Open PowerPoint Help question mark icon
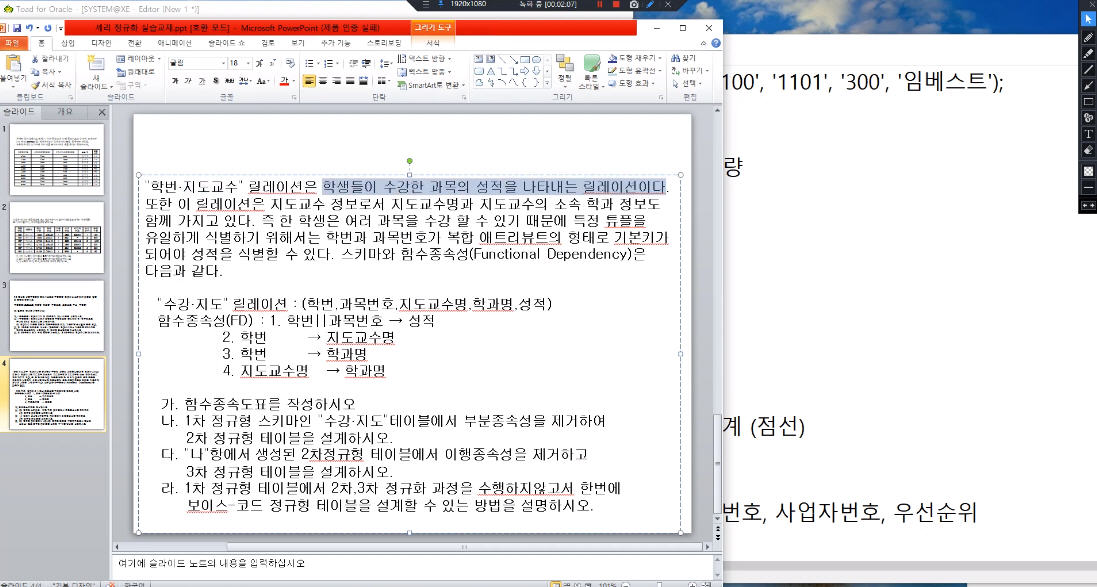 716,43
